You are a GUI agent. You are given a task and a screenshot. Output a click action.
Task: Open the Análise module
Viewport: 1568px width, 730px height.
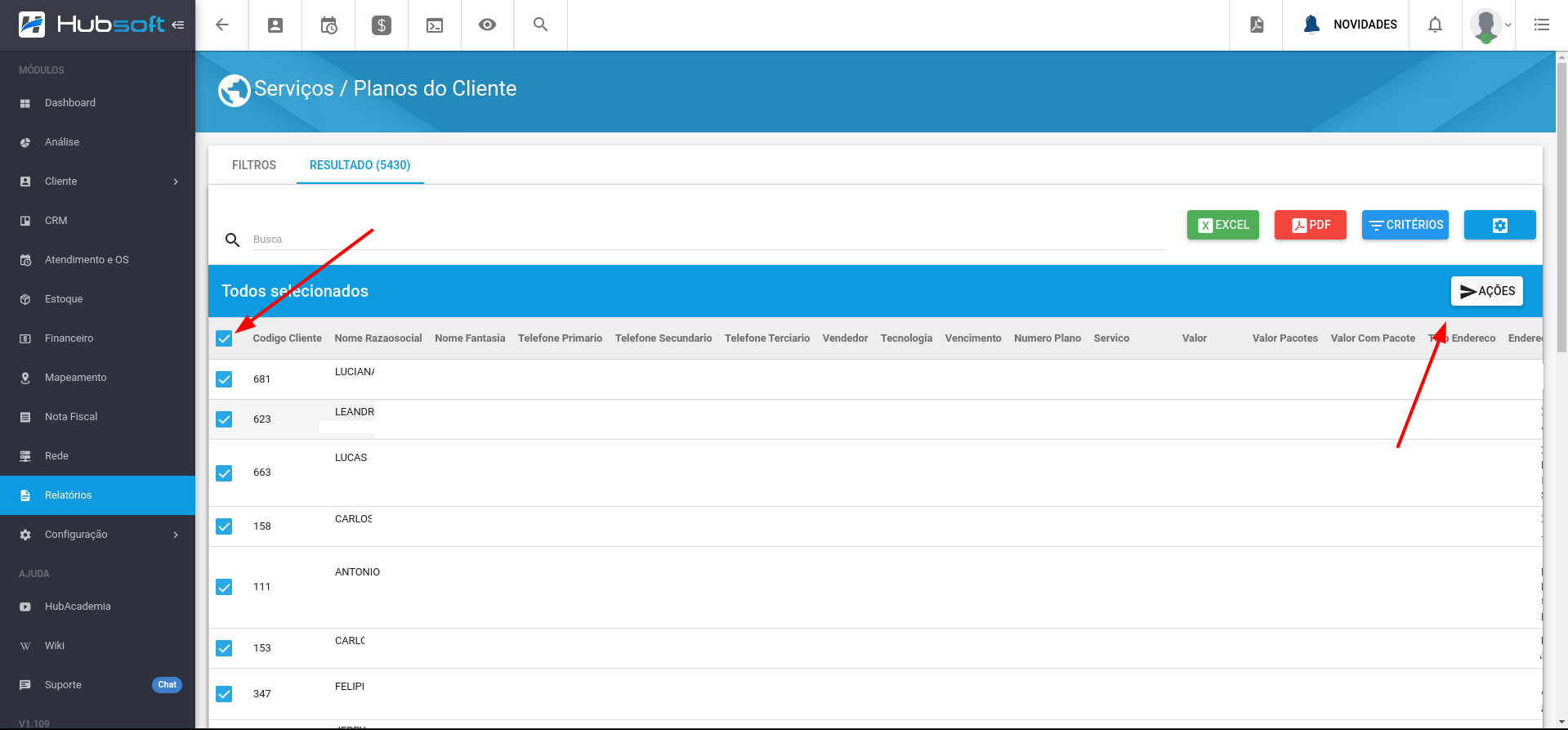(97, 142)
